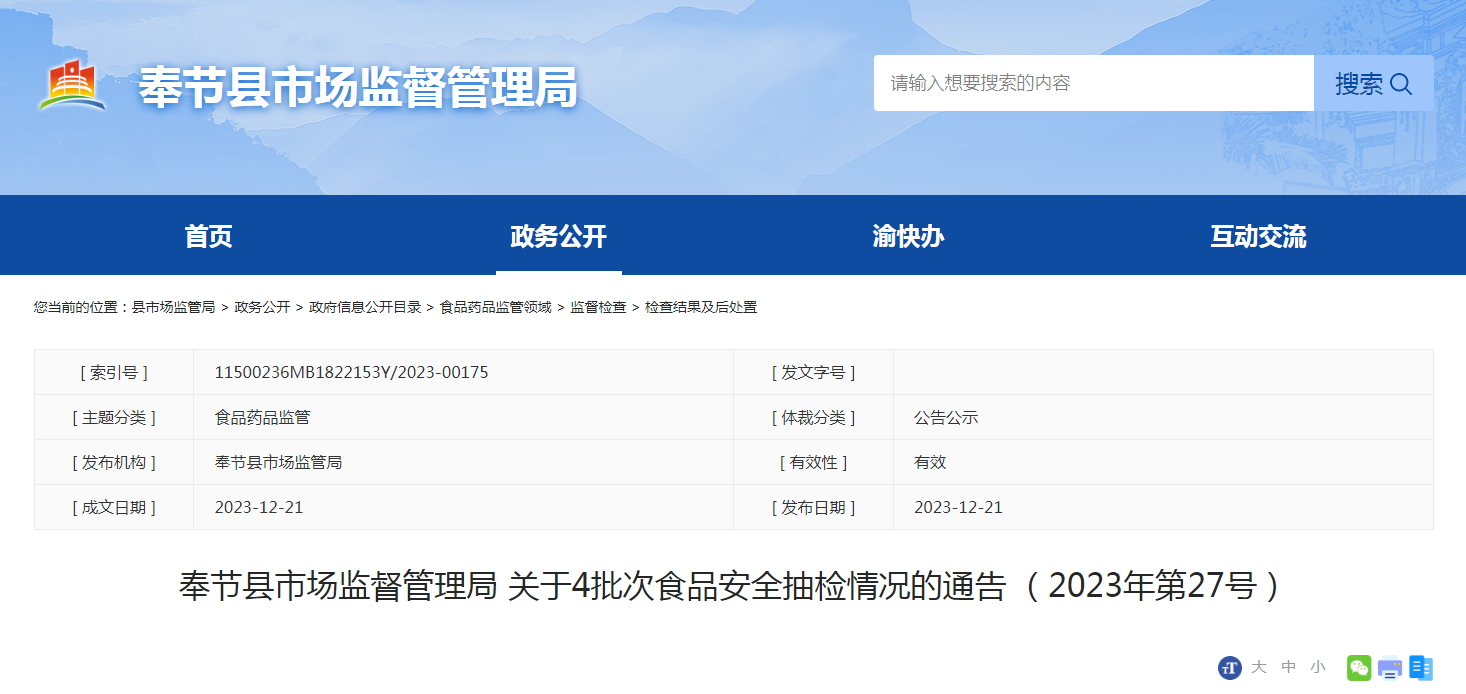This screenshot has height=694, width=1466.
Task: Open the 首页 navigation tab
Action: click(x=208, y=236)
